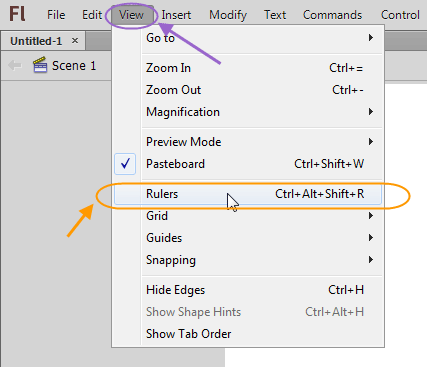Click the back arrow beside Scene 1
The height and width of the screenshot is (367, 427).
tap(15, 65)
